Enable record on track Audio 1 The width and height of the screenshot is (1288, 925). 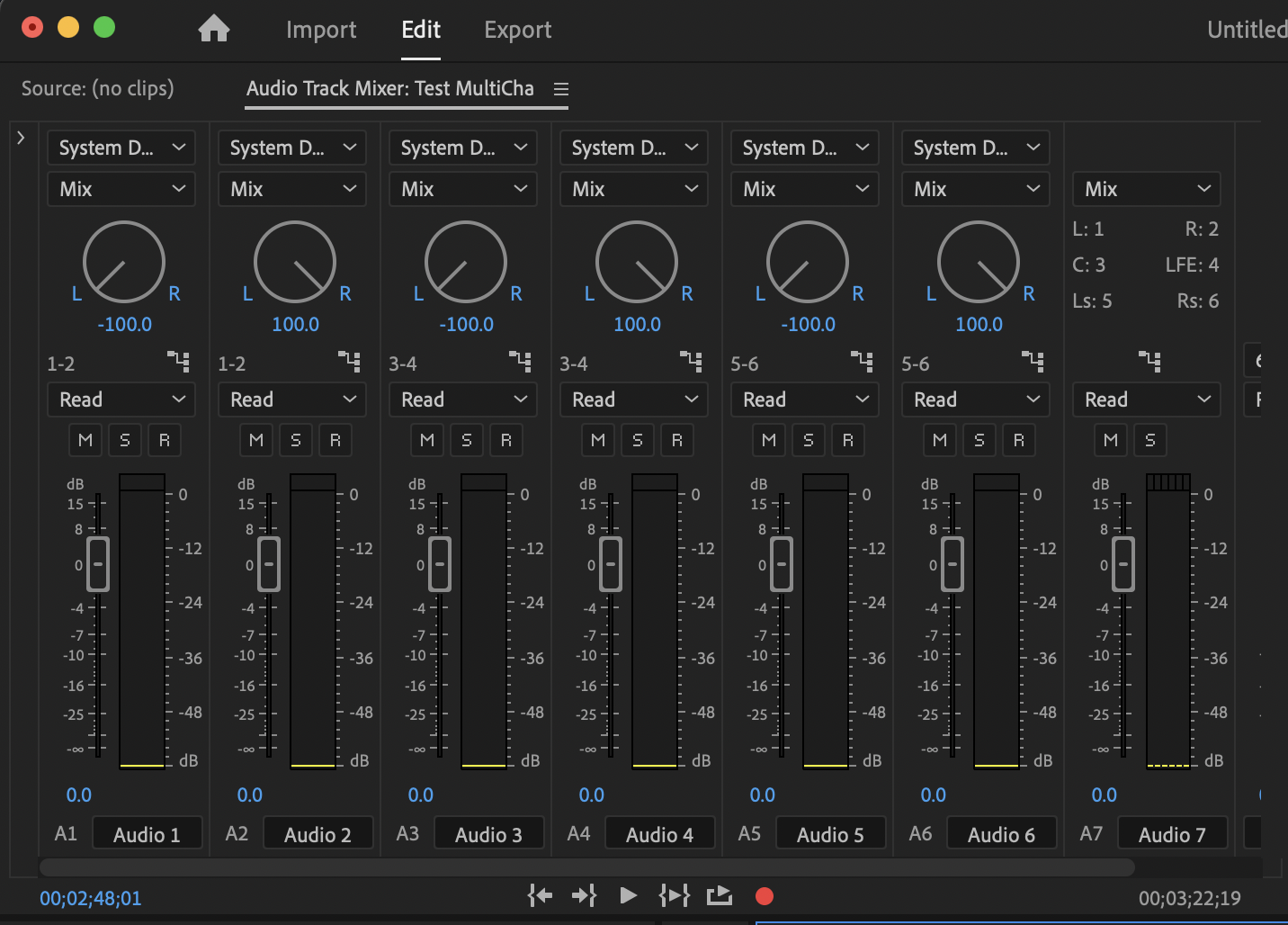point(165,440)
